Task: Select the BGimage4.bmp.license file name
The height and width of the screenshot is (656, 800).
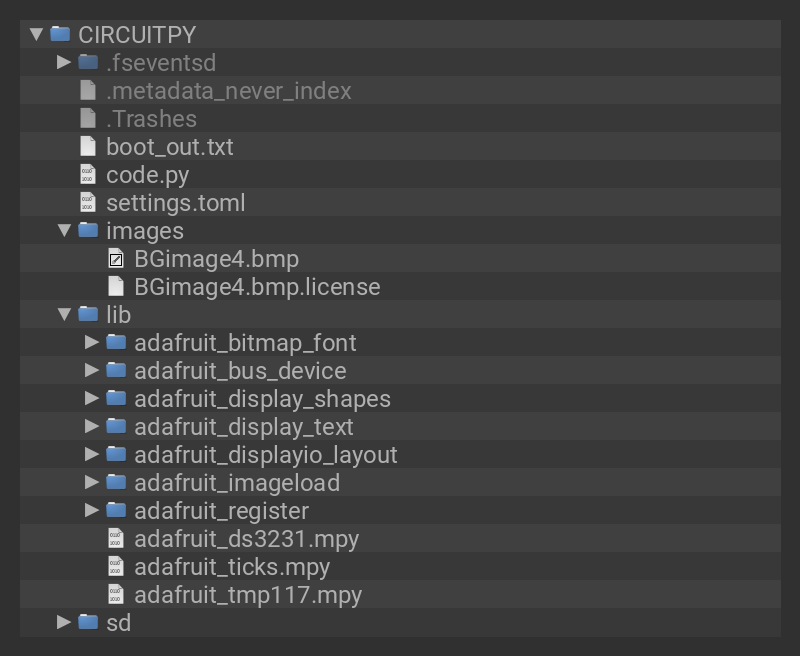Action: [257, 287]
